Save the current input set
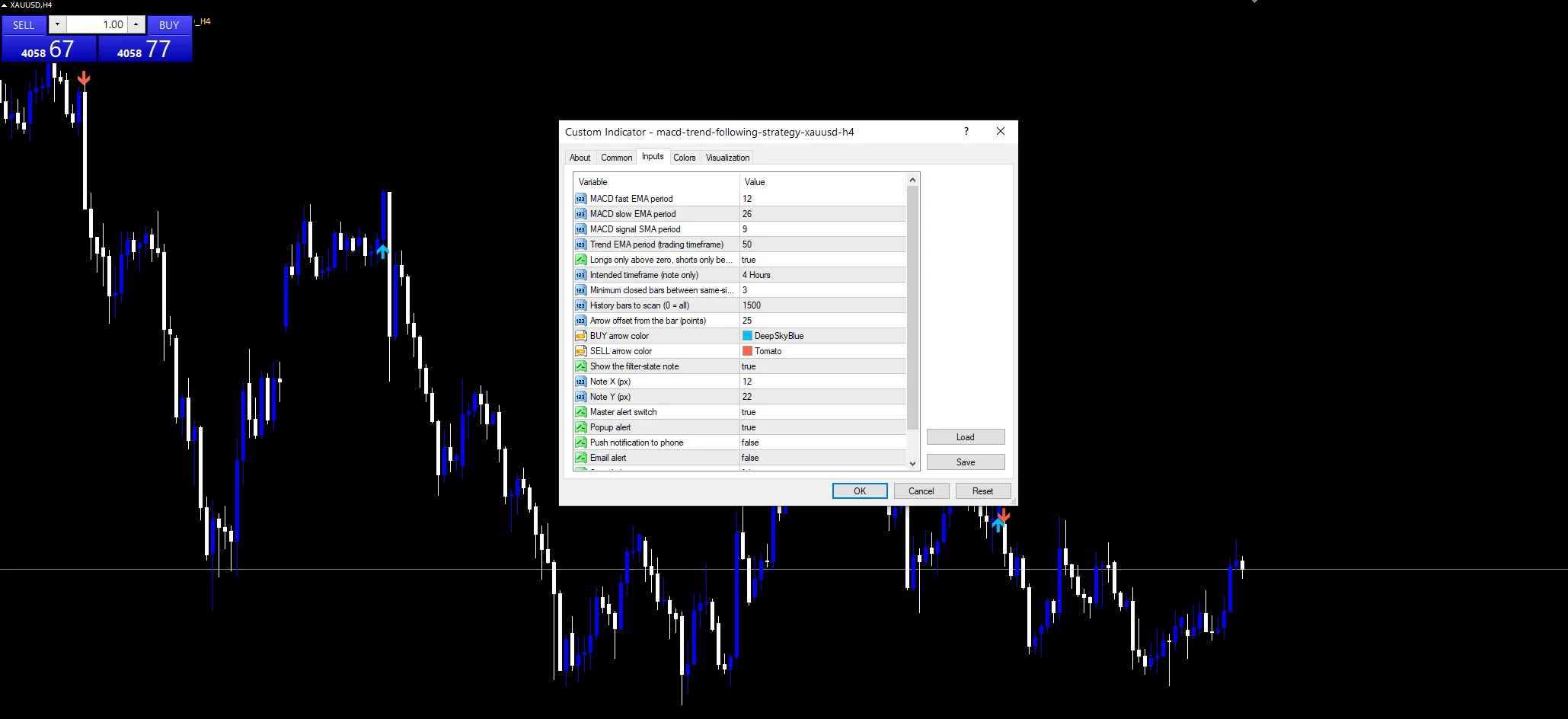Viewport: 1568px width, 719px height. [x=966, y=462]
